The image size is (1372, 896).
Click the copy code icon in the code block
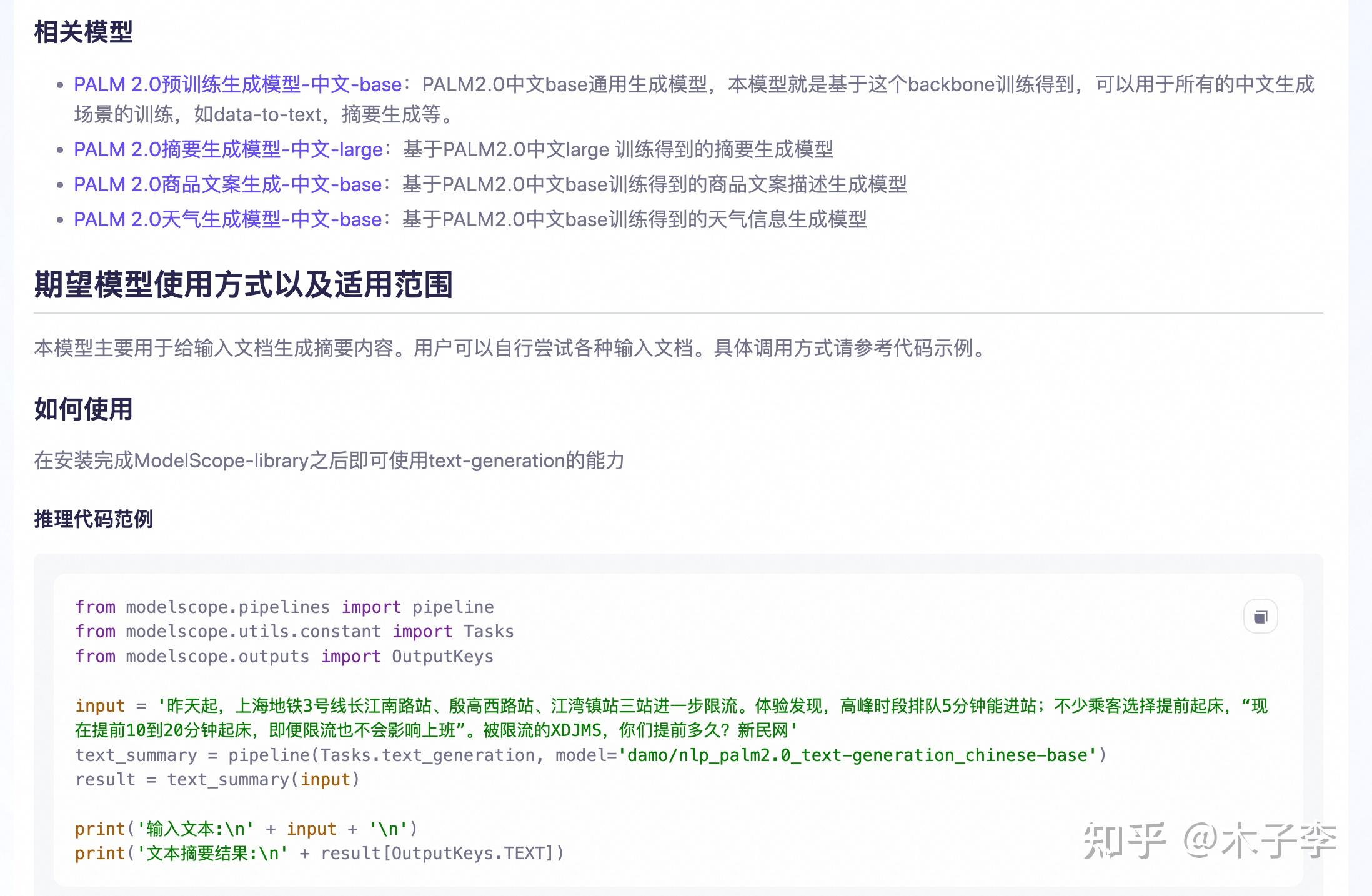[1261, 616]
